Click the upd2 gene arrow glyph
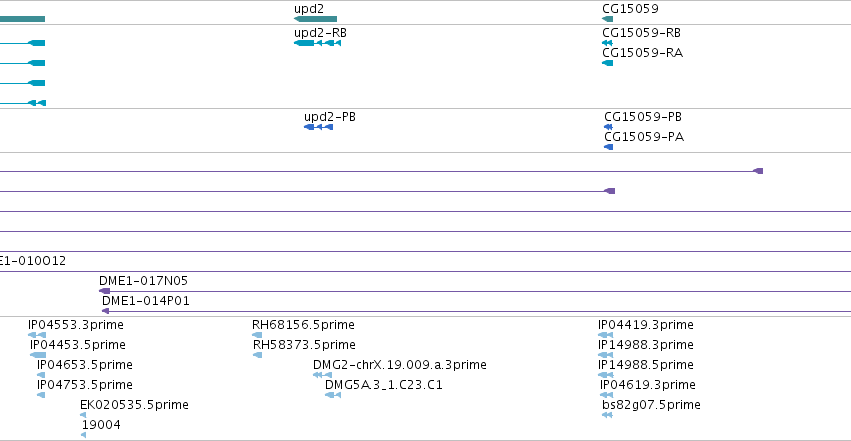This screenshot has height=441, width=851. point(315,19)
